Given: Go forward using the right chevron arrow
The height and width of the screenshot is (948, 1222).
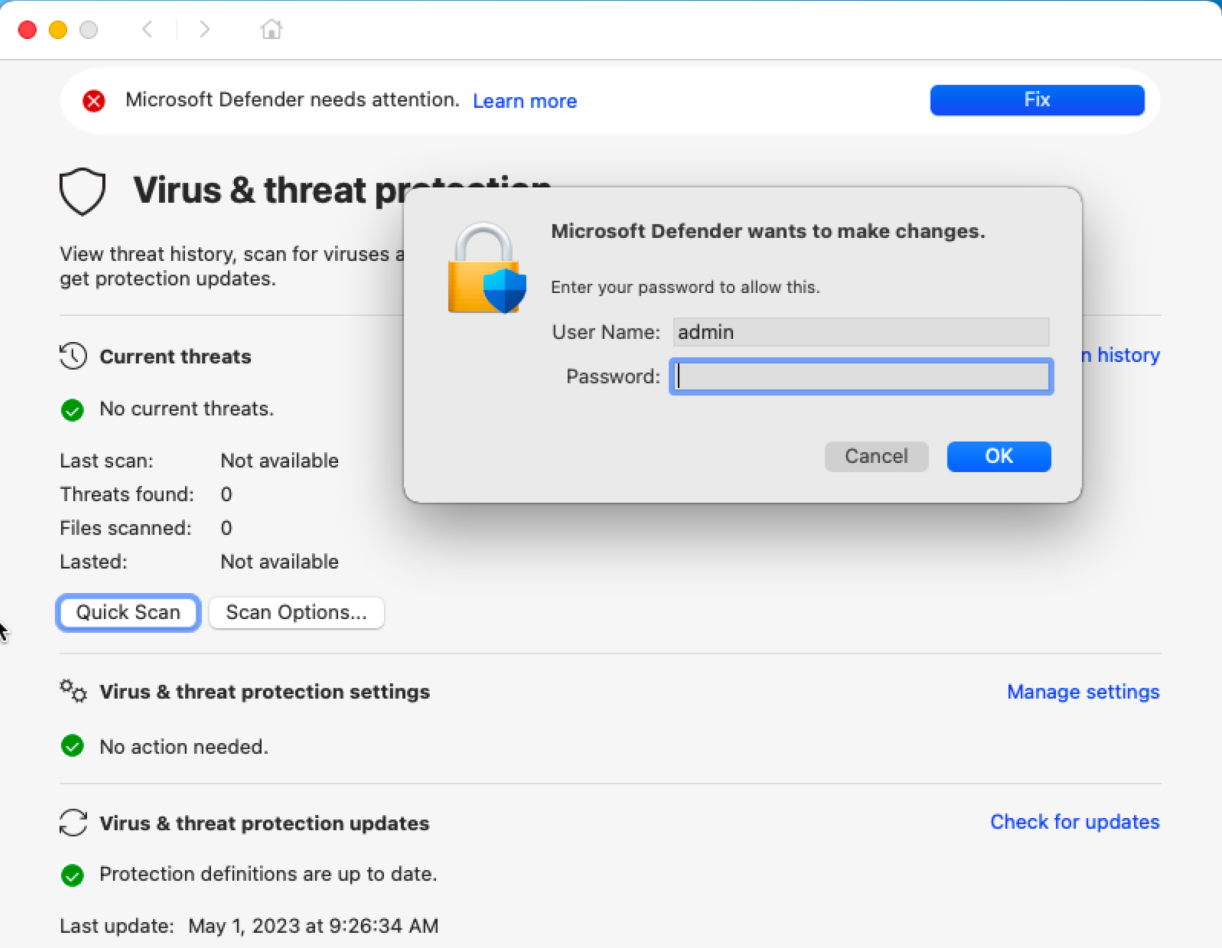Looking at the screenshot, I should [205, 30].
